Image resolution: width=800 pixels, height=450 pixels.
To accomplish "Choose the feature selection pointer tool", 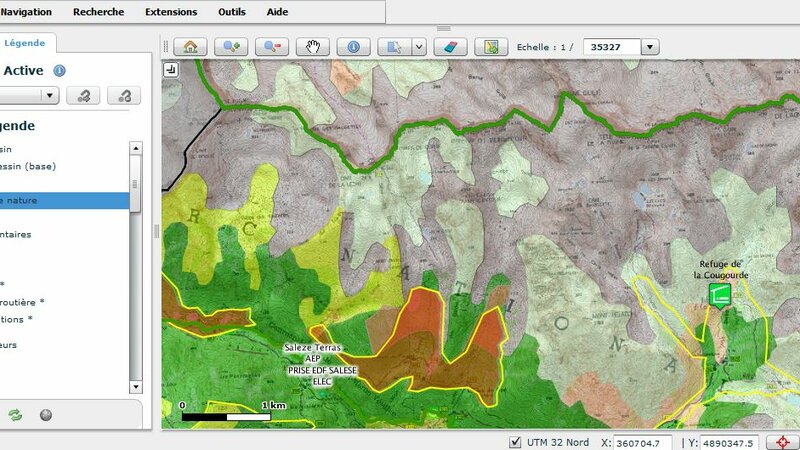I will point(396,47).
